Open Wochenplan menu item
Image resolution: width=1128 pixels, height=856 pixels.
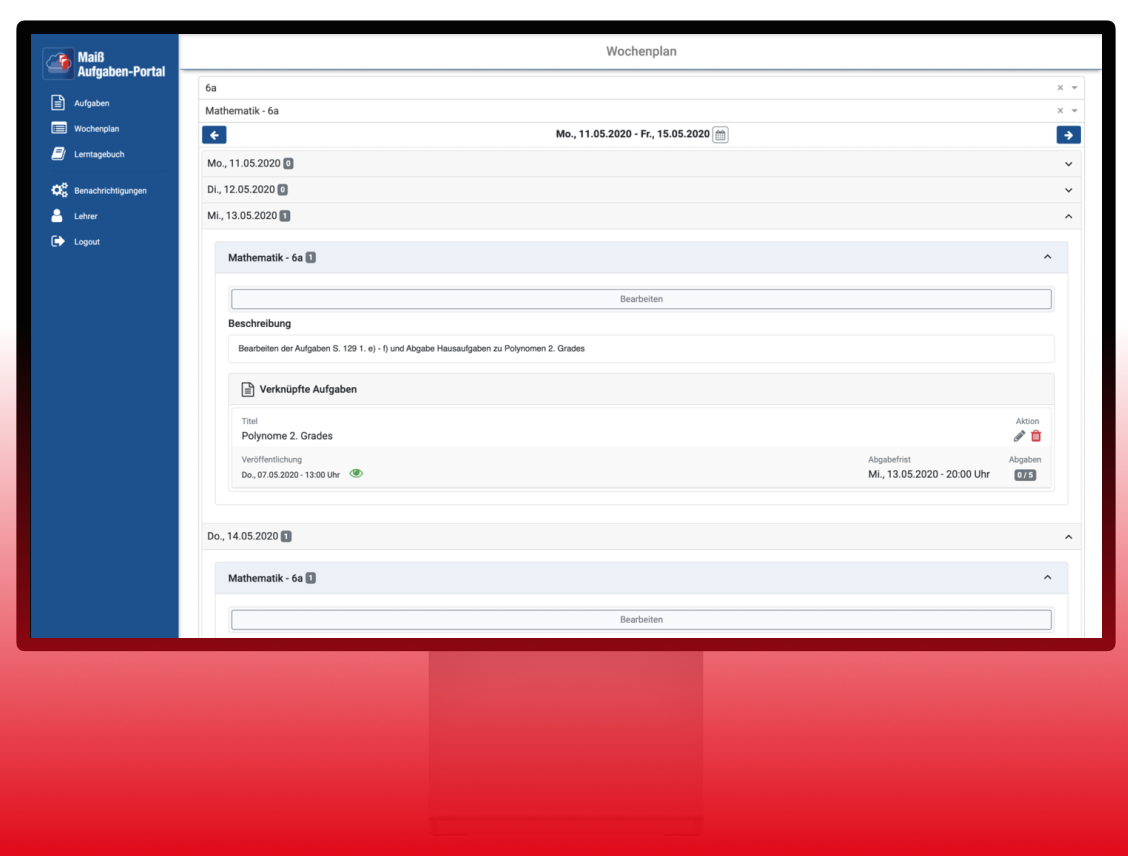coord(96,129)
